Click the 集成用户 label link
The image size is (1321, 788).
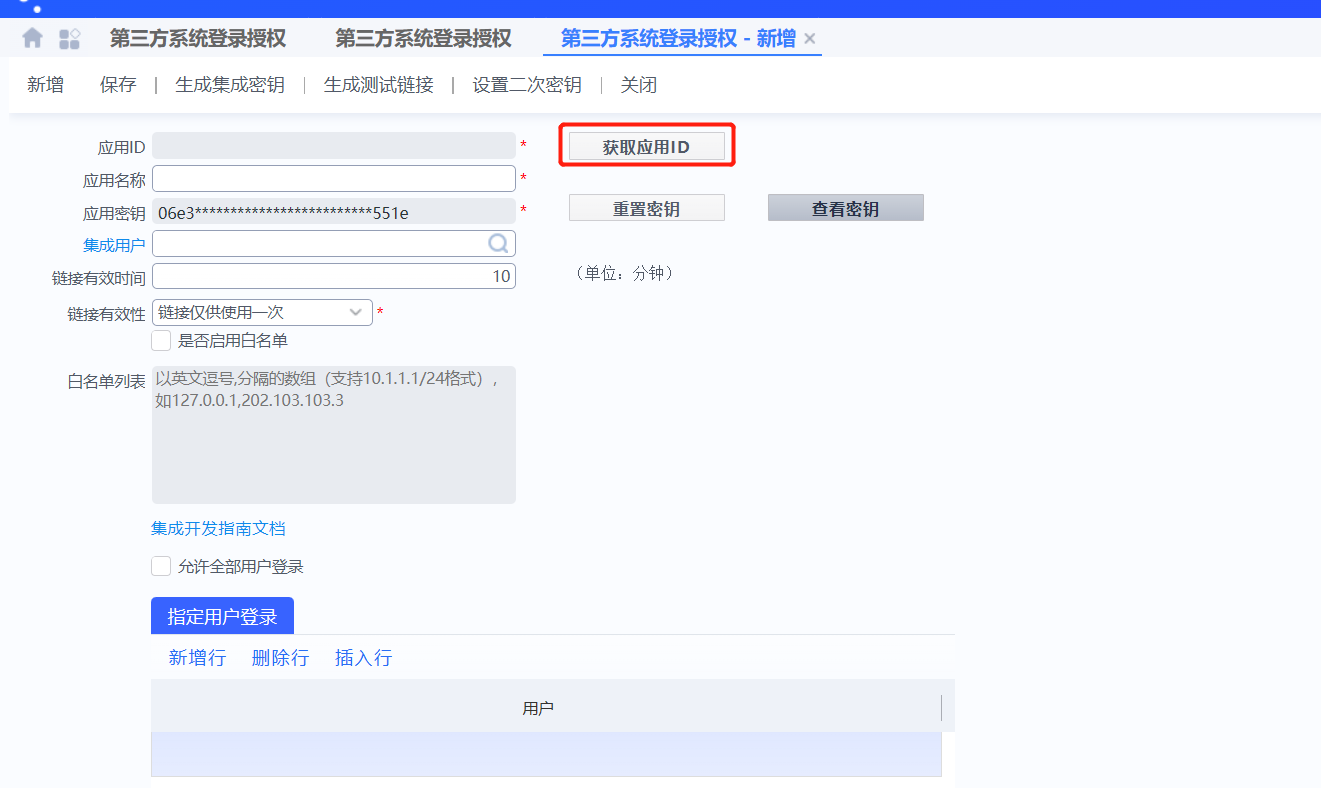tap(114, 245)
